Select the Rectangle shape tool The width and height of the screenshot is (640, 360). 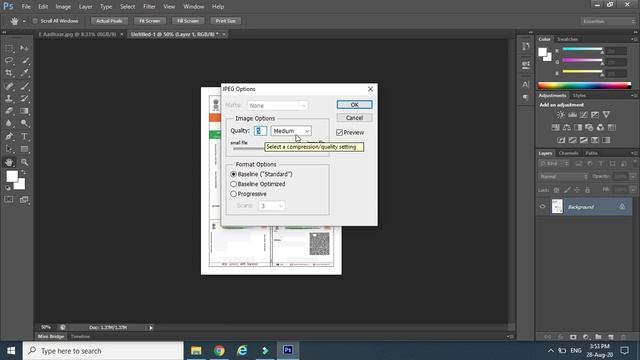pos(24,149)
